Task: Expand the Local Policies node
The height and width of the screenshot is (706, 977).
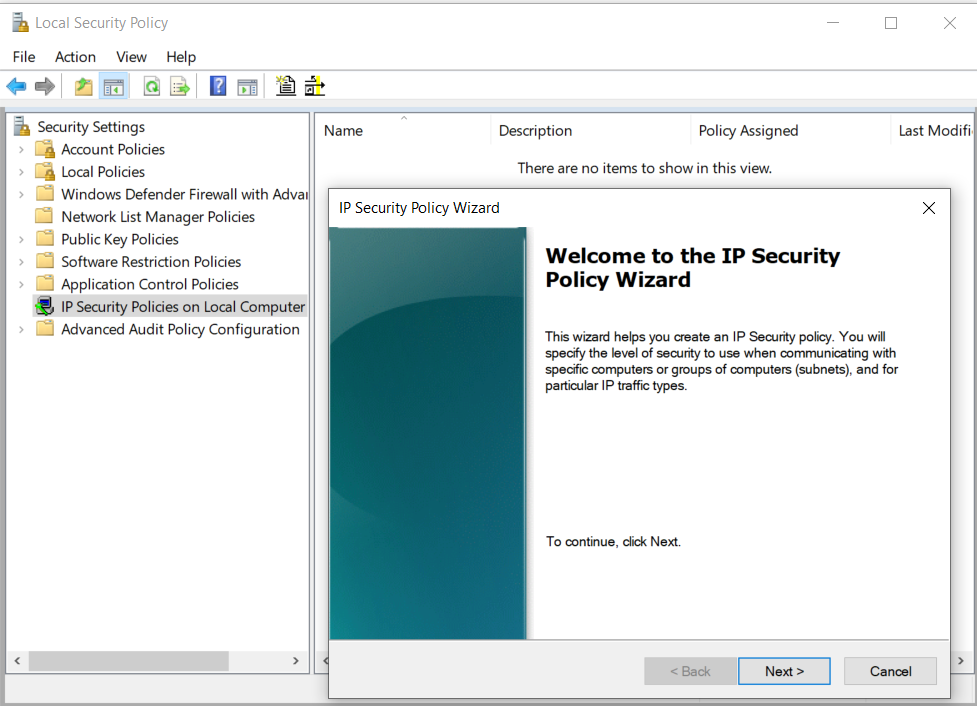Action: pos(22,172)
